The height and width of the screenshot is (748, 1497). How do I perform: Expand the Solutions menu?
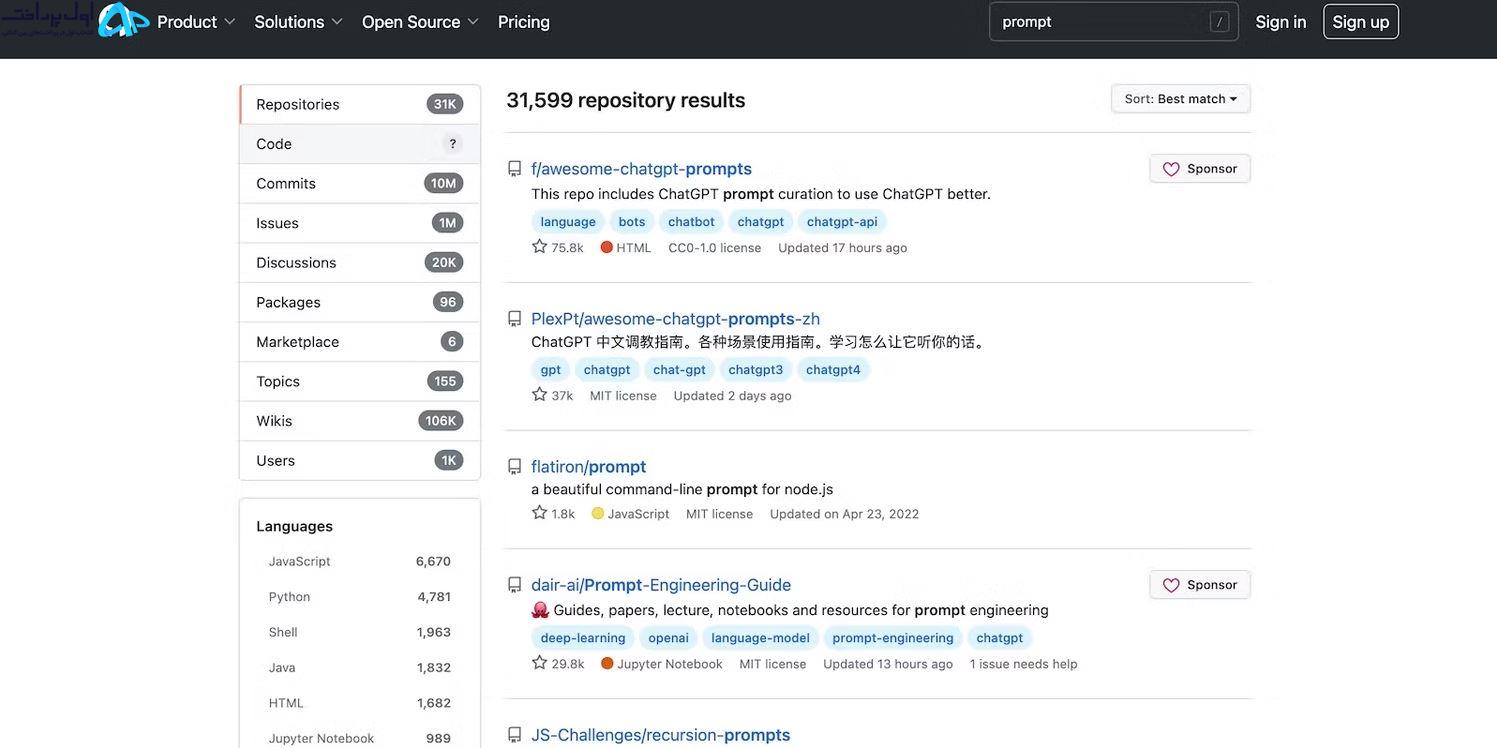pos(298,22)
